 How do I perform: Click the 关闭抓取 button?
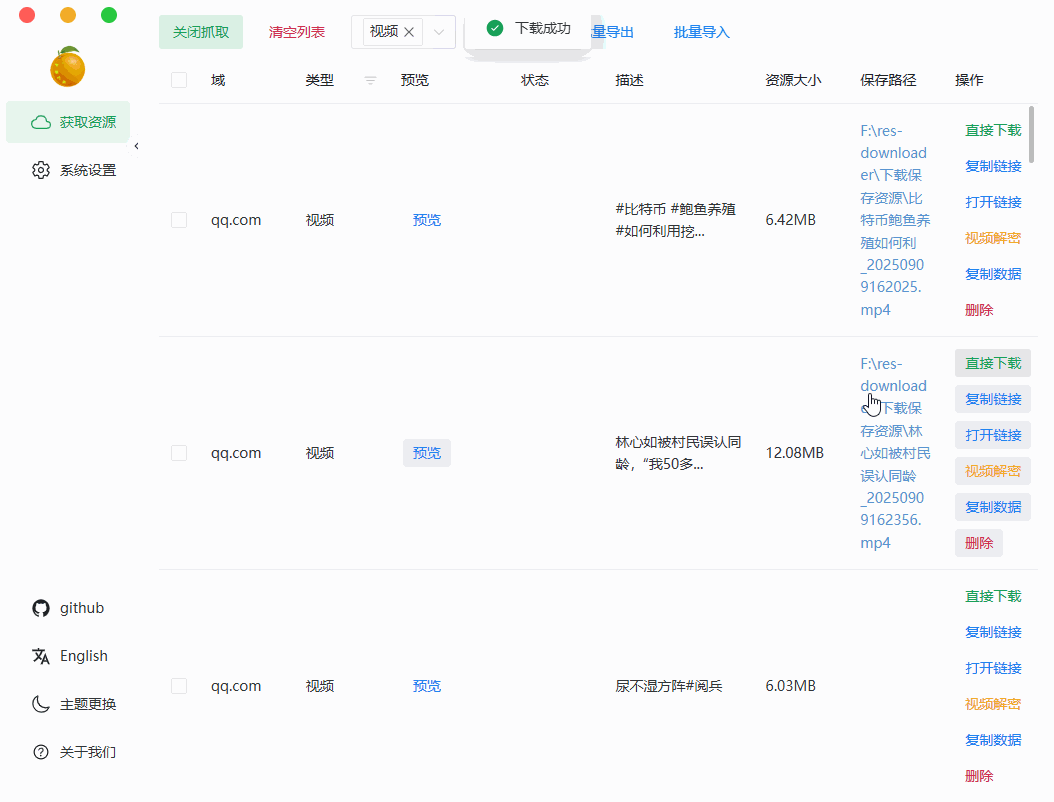click(199, 31)
